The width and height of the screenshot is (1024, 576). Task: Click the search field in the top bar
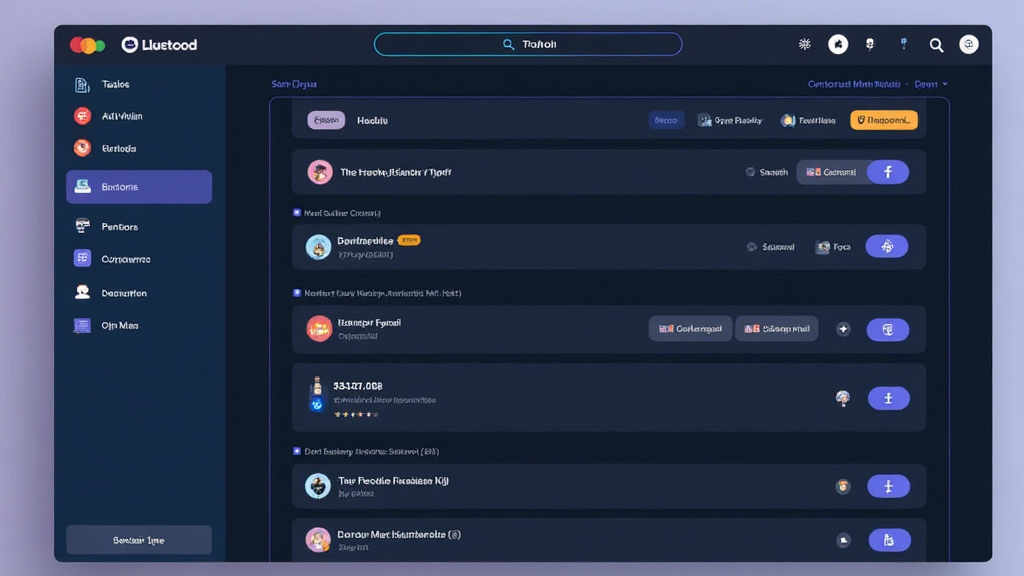pos(528,45)
